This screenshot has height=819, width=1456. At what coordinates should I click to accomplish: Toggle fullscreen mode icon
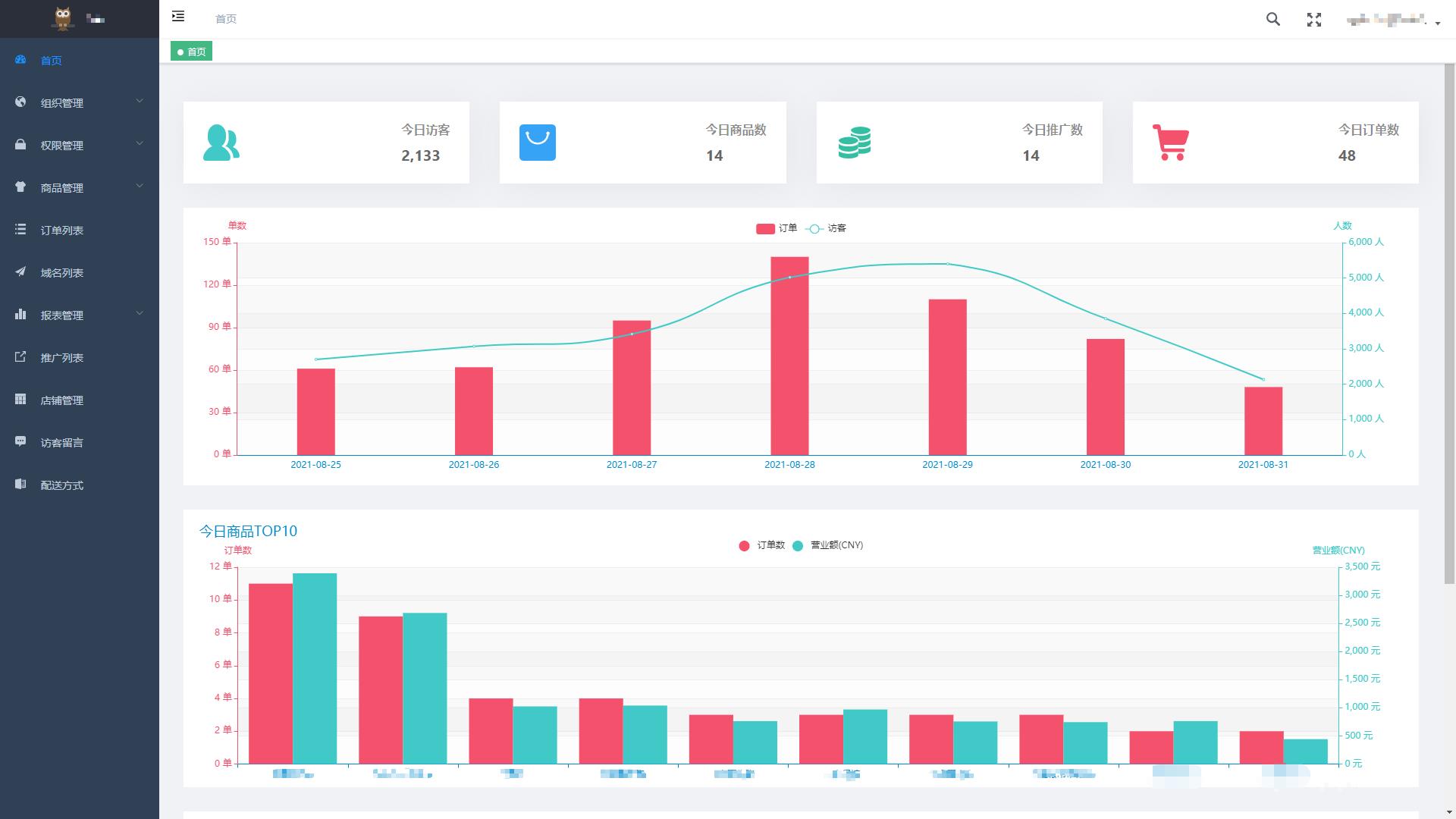(x=1314, y=20)
